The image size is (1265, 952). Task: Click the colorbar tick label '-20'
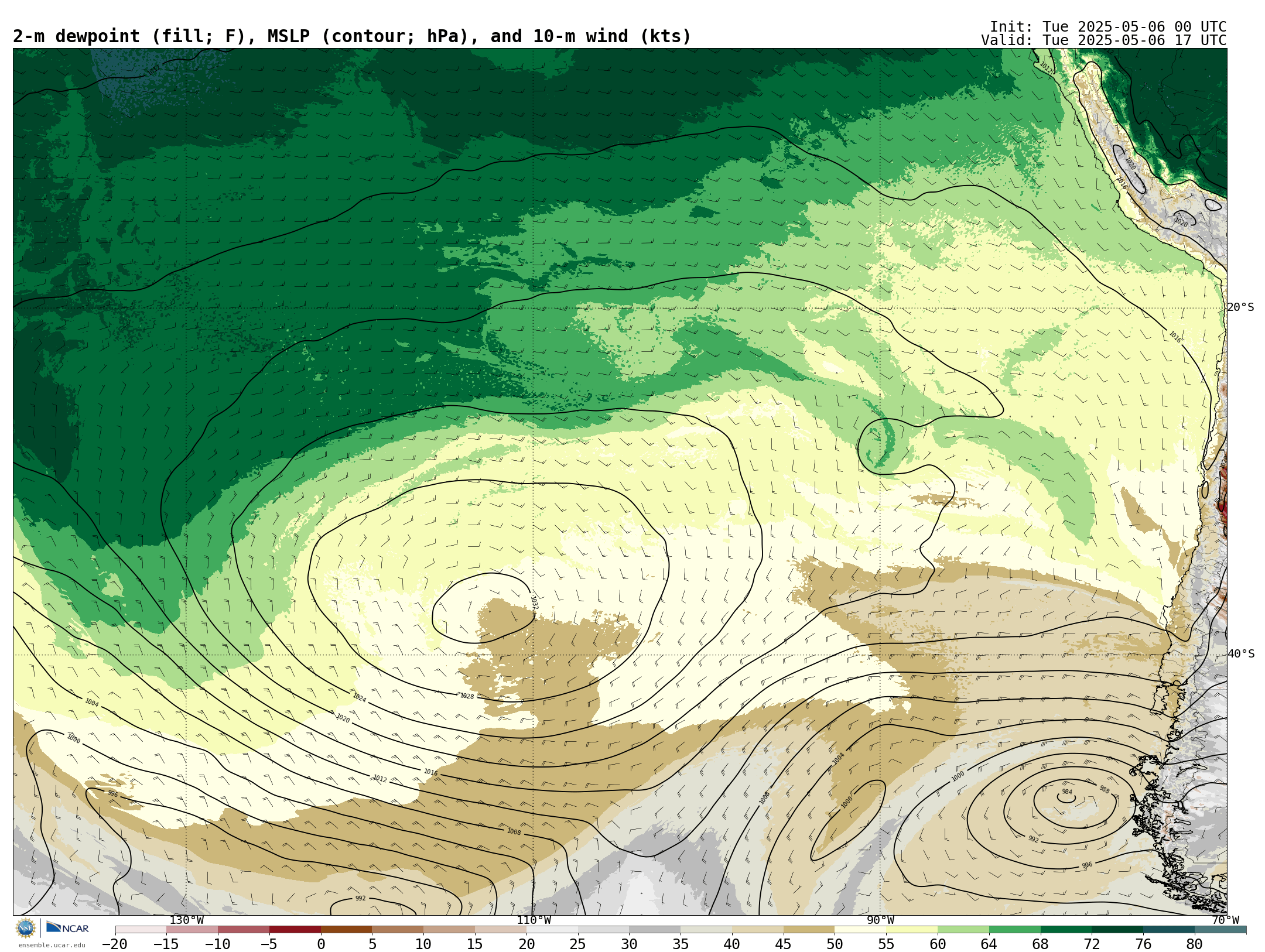(x=114, y=944)
